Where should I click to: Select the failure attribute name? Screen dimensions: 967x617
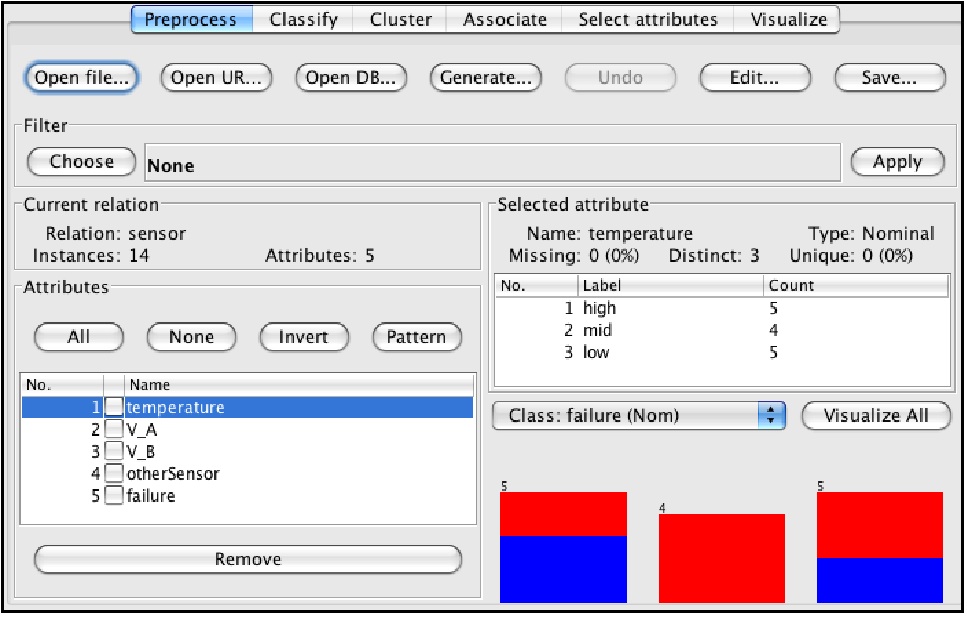click(x=151, y=495)
